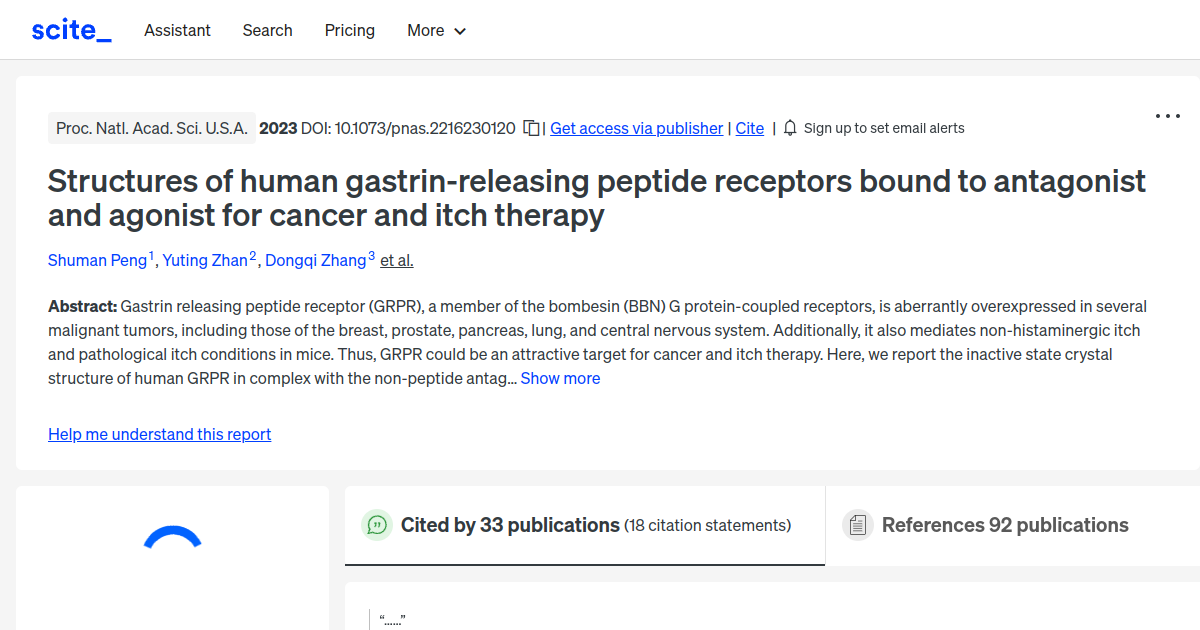Image resolution: width=1200 pixels, height=630 pixels.
Task: Open the Cite dialog
Action: [x=749, y=128]
